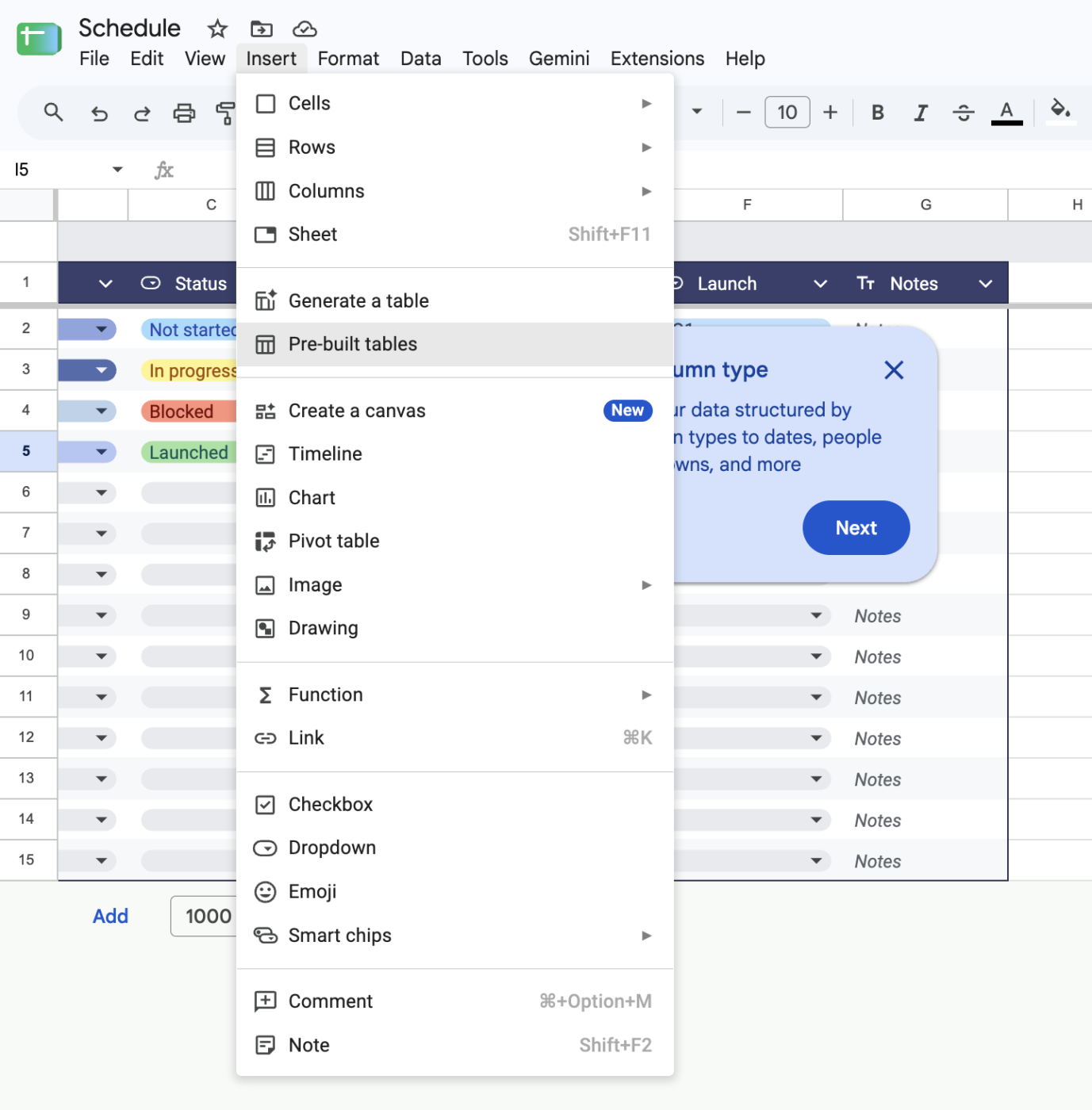This screenshot has width=1092, height=1110.
Task: Move the document to a folder
Action: (x=261, y=29)
